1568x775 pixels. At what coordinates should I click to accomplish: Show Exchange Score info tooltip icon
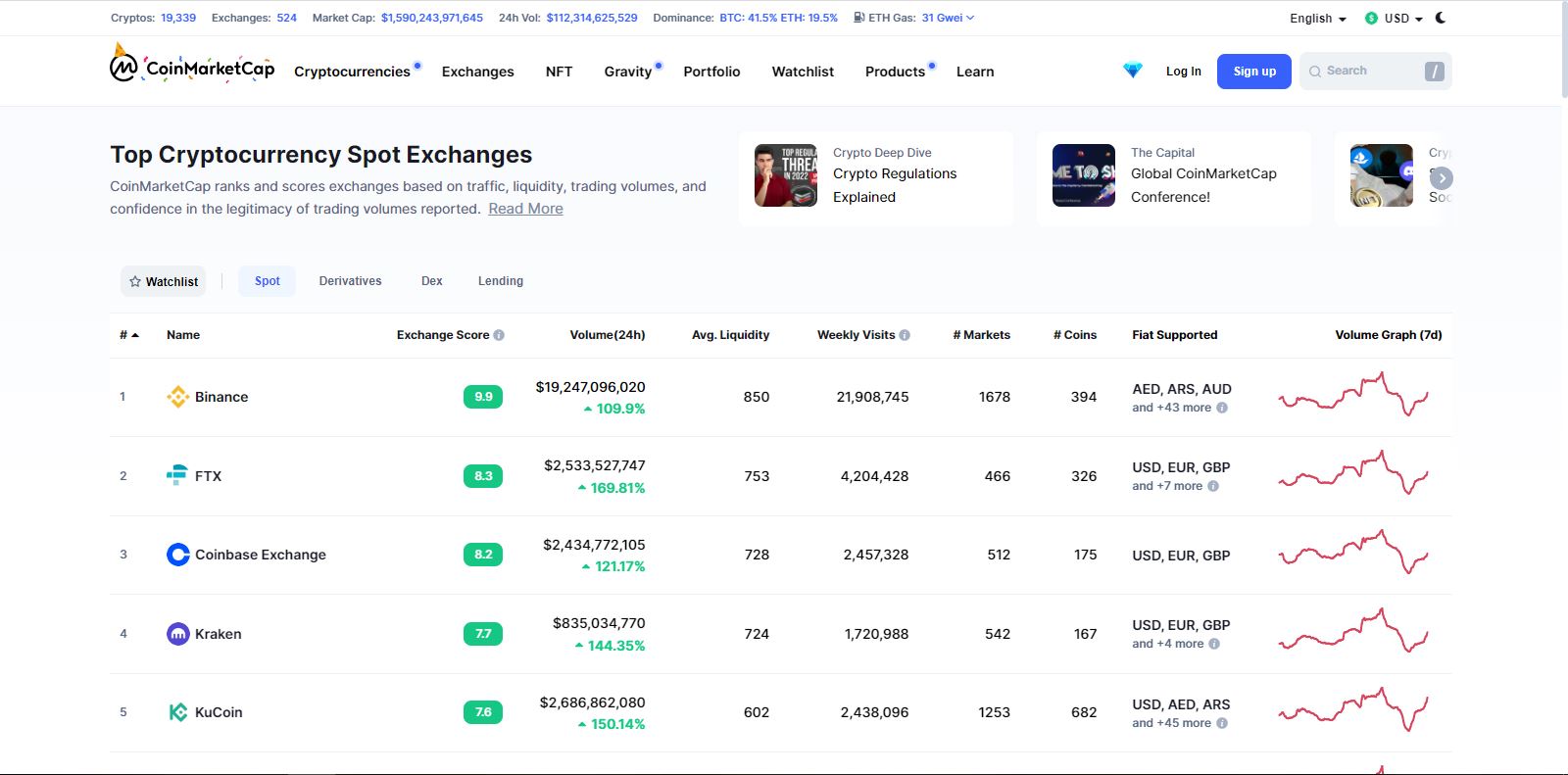tap(499, 335)
